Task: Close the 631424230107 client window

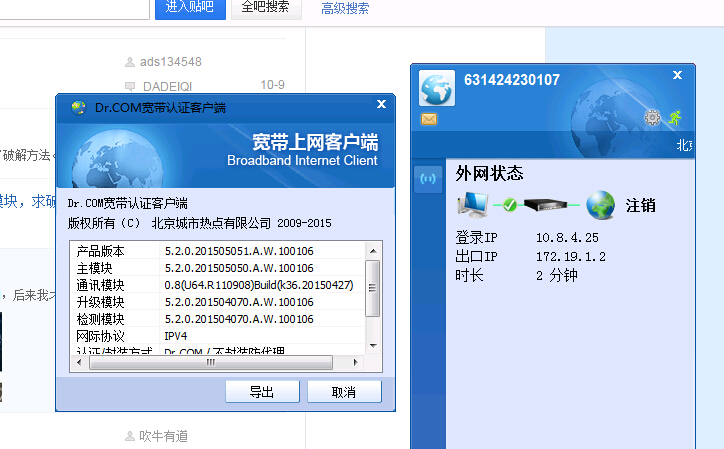Action: [x=677, y=75]
